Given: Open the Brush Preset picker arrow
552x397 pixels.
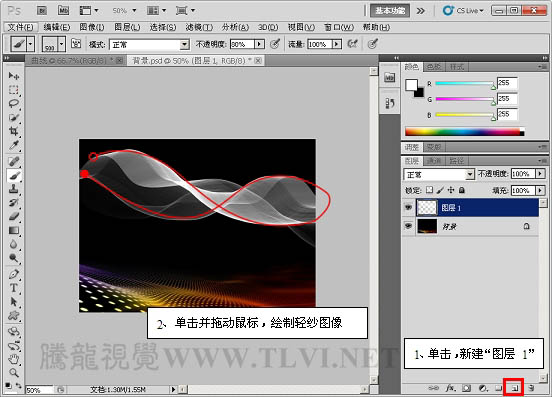Looking at the screenshot, I should [x=62, y=44].
